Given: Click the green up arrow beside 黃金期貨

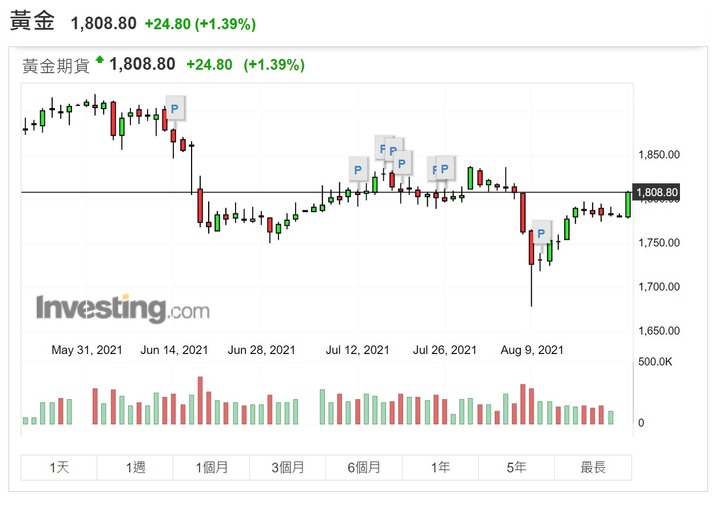Looking at the screenshot, I should (x=99, y=59).
